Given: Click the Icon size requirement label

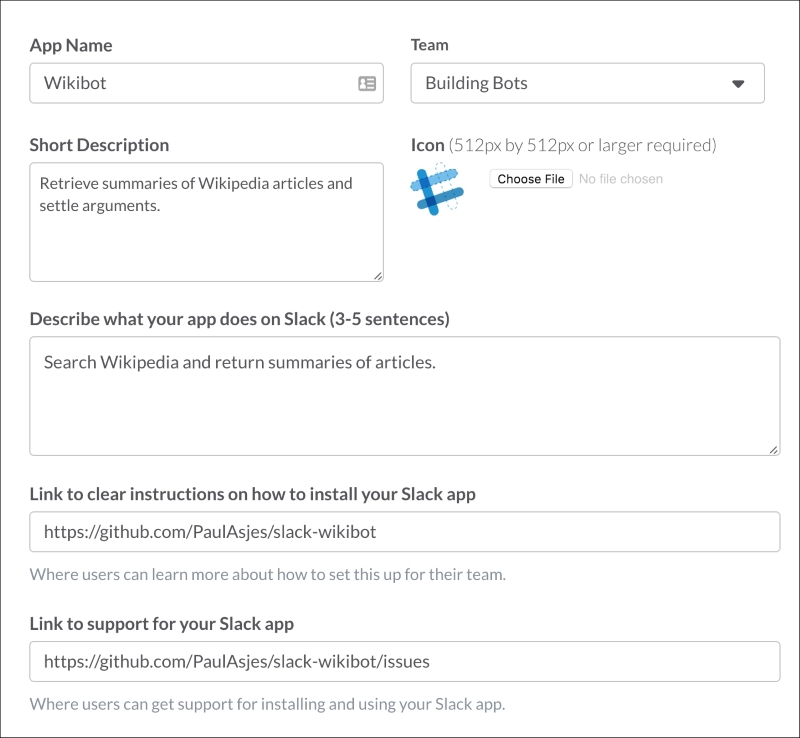Looking at the screenshot, I should [563, 145].
